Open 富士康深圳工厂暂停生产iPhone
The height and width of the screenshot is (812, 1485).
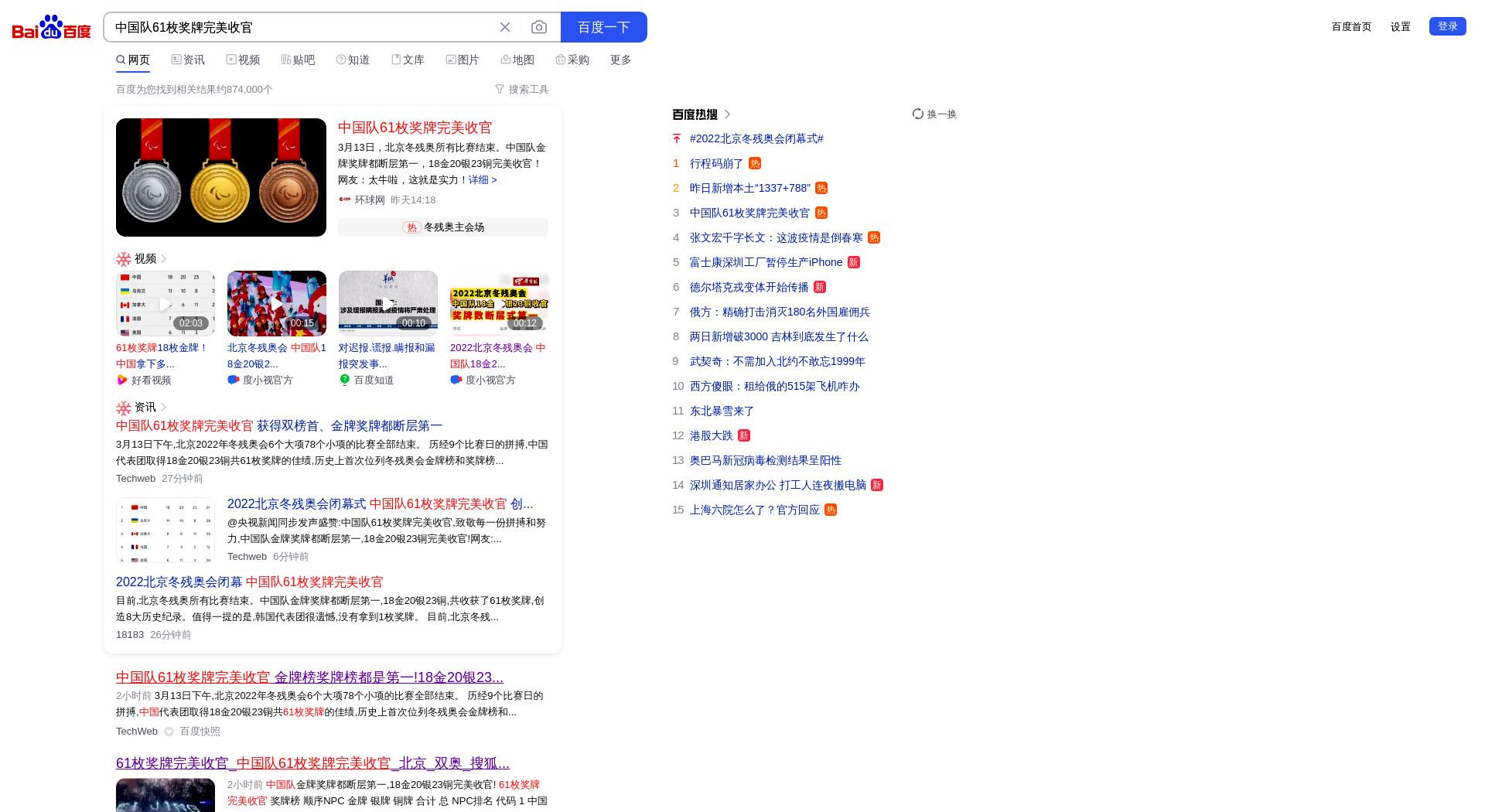(766, 262)
